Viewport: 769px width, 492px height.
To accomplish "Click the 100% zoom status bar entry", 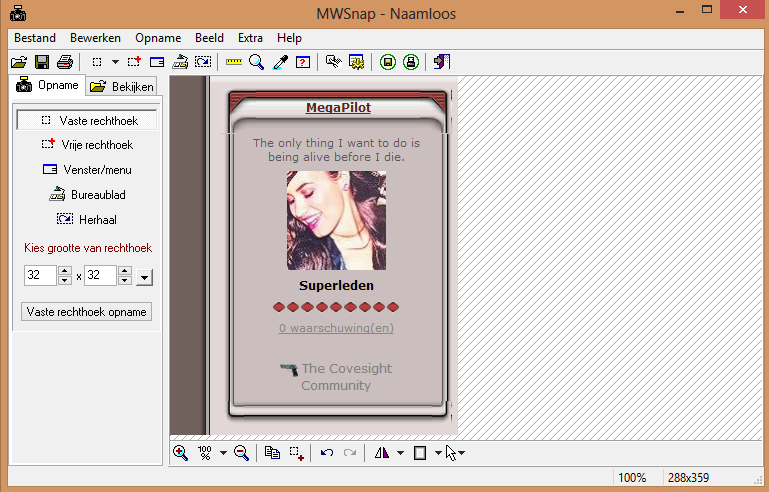I will click(x=632, y=477).
